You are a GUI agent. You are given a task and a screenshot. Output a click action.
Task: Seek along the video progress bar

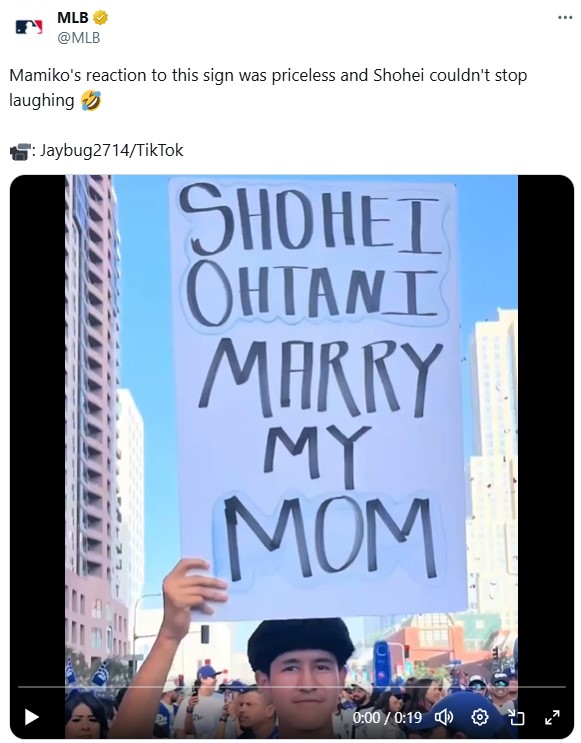tap(291, 686)
